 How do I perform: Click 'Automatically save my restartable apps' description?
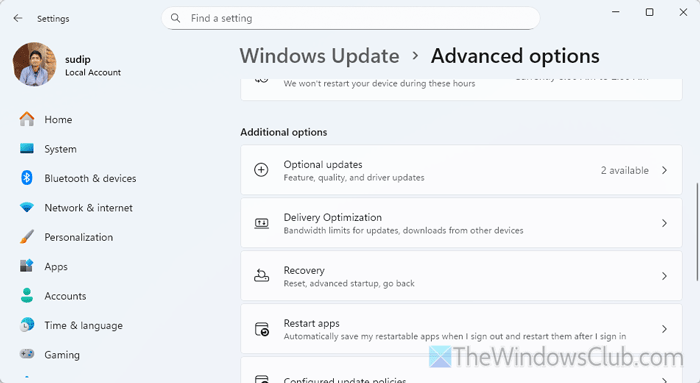click(x=454, y=336)
